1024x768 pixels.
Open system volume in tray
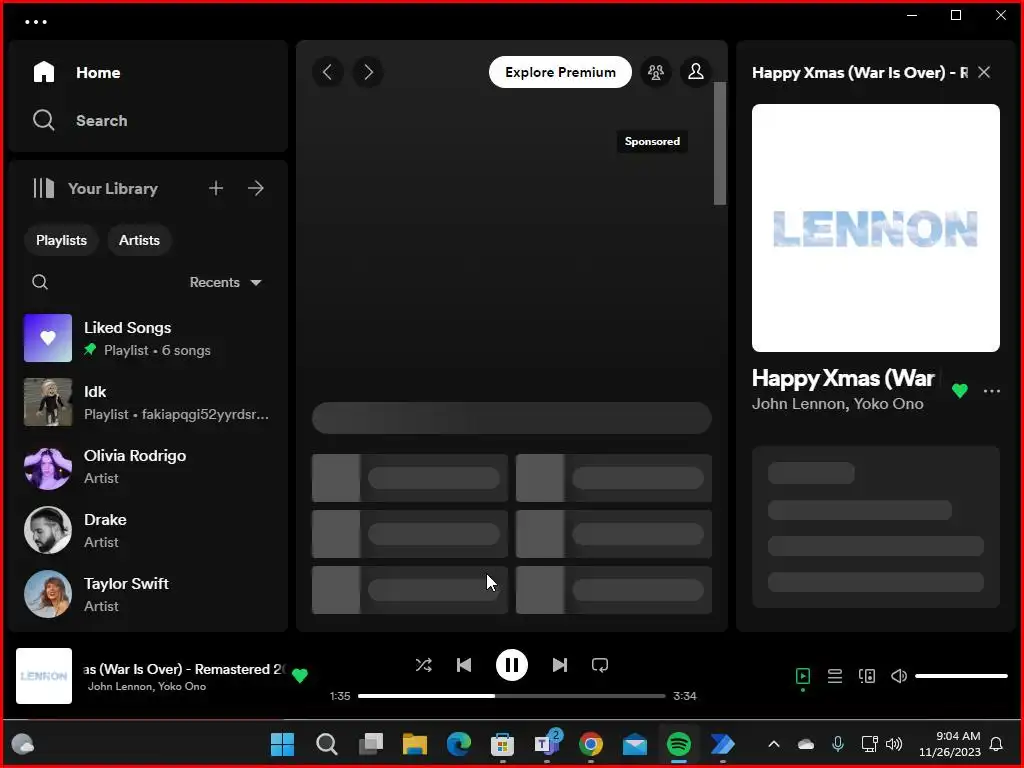(x=894, y=744)
